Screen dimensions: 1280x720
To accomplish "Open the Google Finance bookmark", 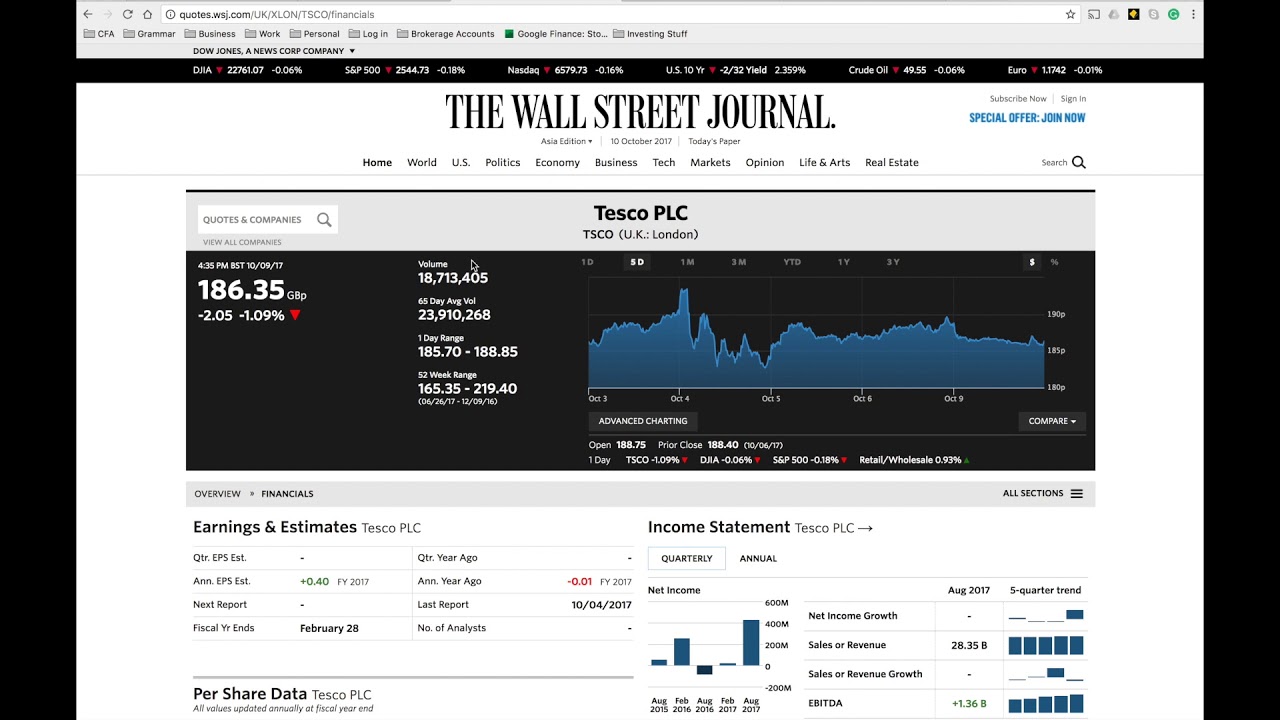I will click(556, 34).
